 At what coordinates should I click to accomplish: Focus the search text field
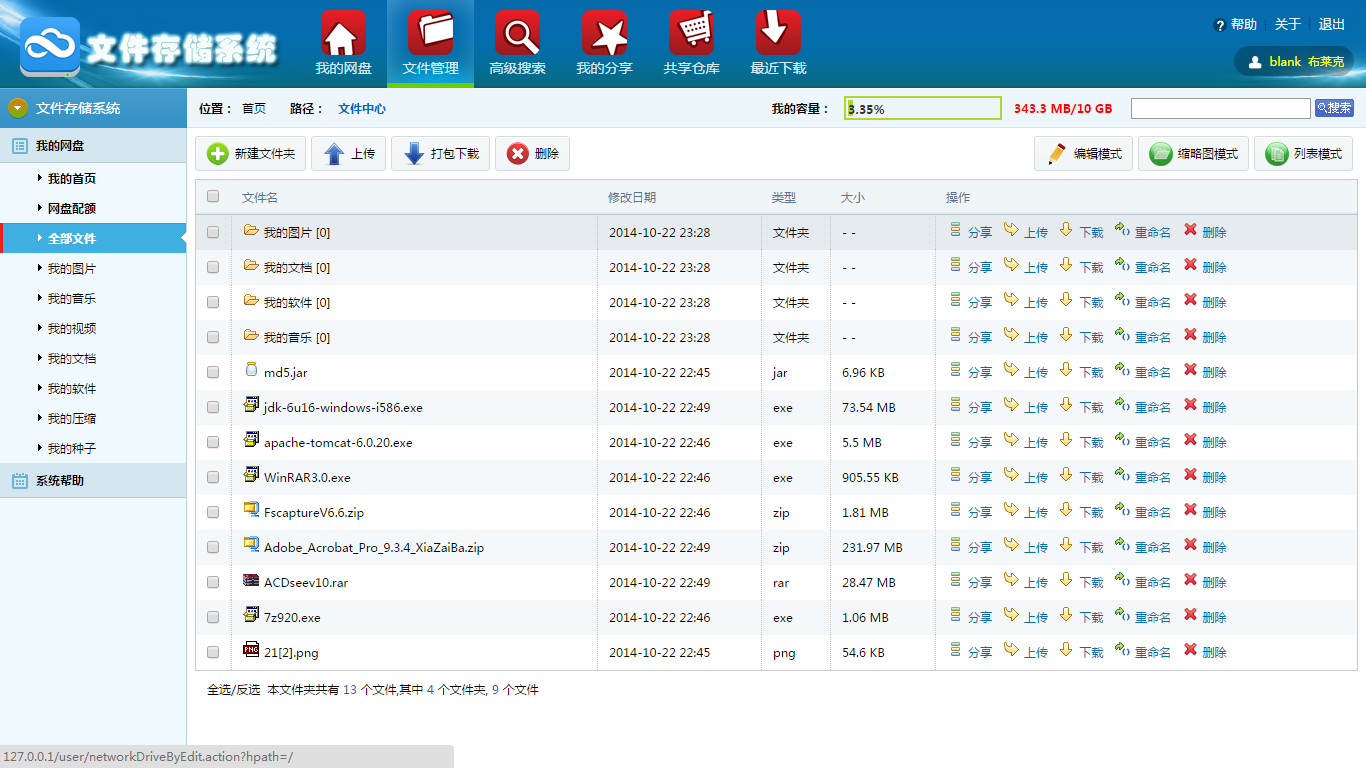[x=1221, y=108]
